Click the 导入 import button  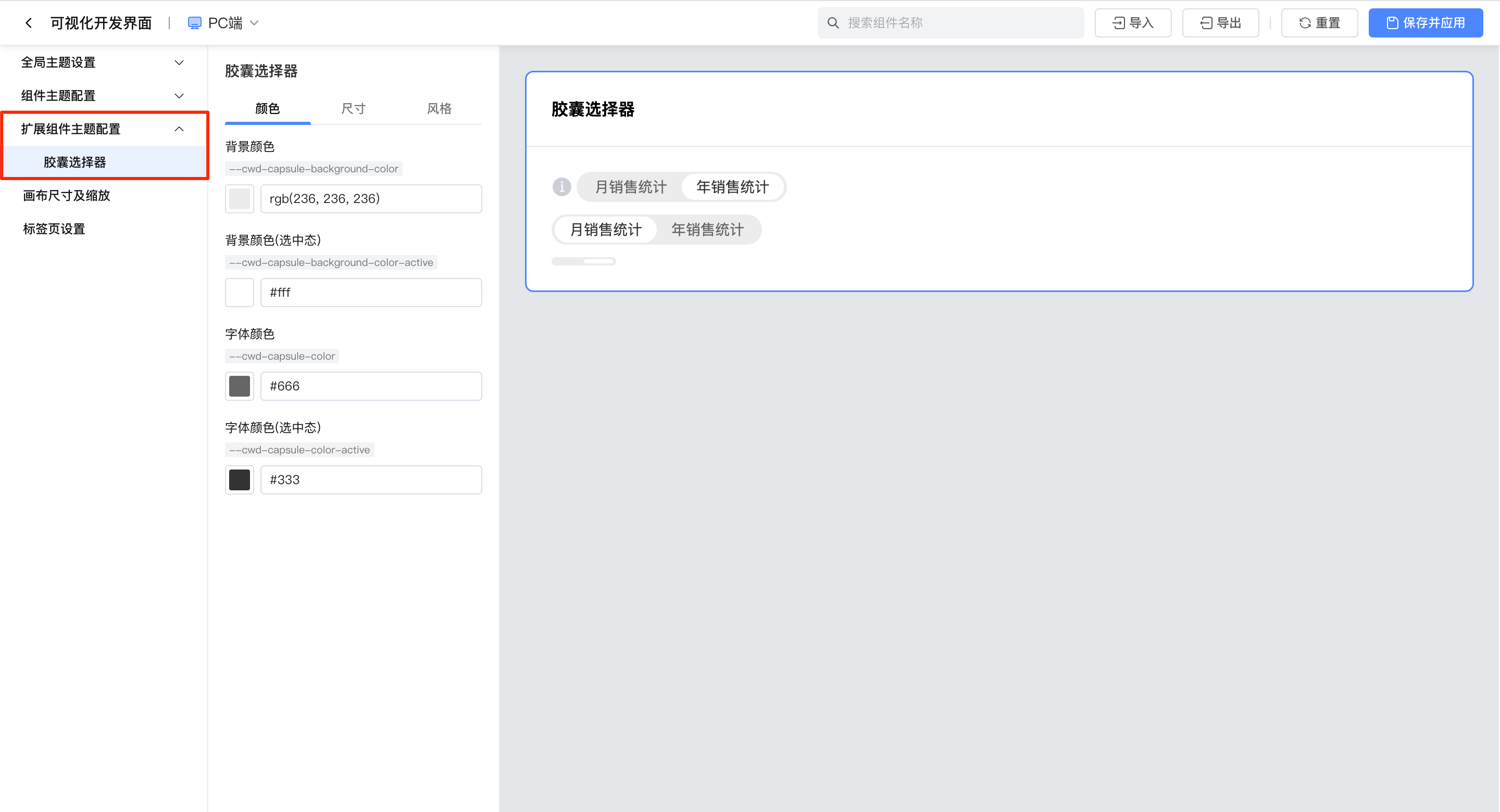(x=1133, y=23)
